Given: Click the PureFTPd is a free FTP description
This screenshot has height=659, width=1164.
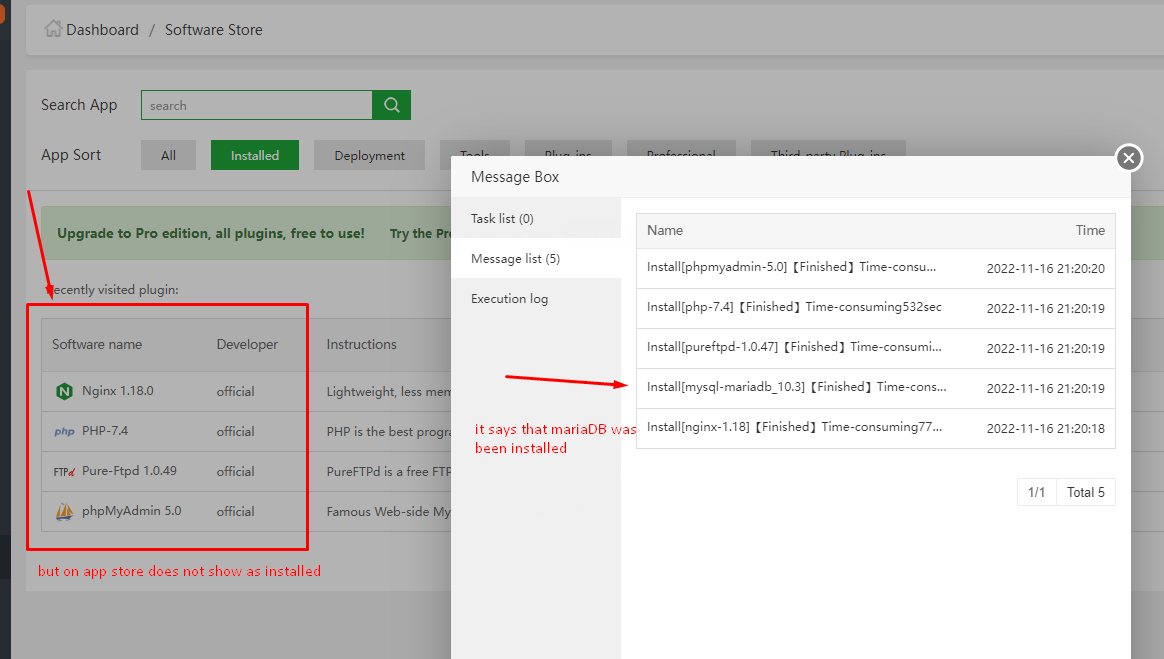Looking at the screenshot, I should click(388, 471).
